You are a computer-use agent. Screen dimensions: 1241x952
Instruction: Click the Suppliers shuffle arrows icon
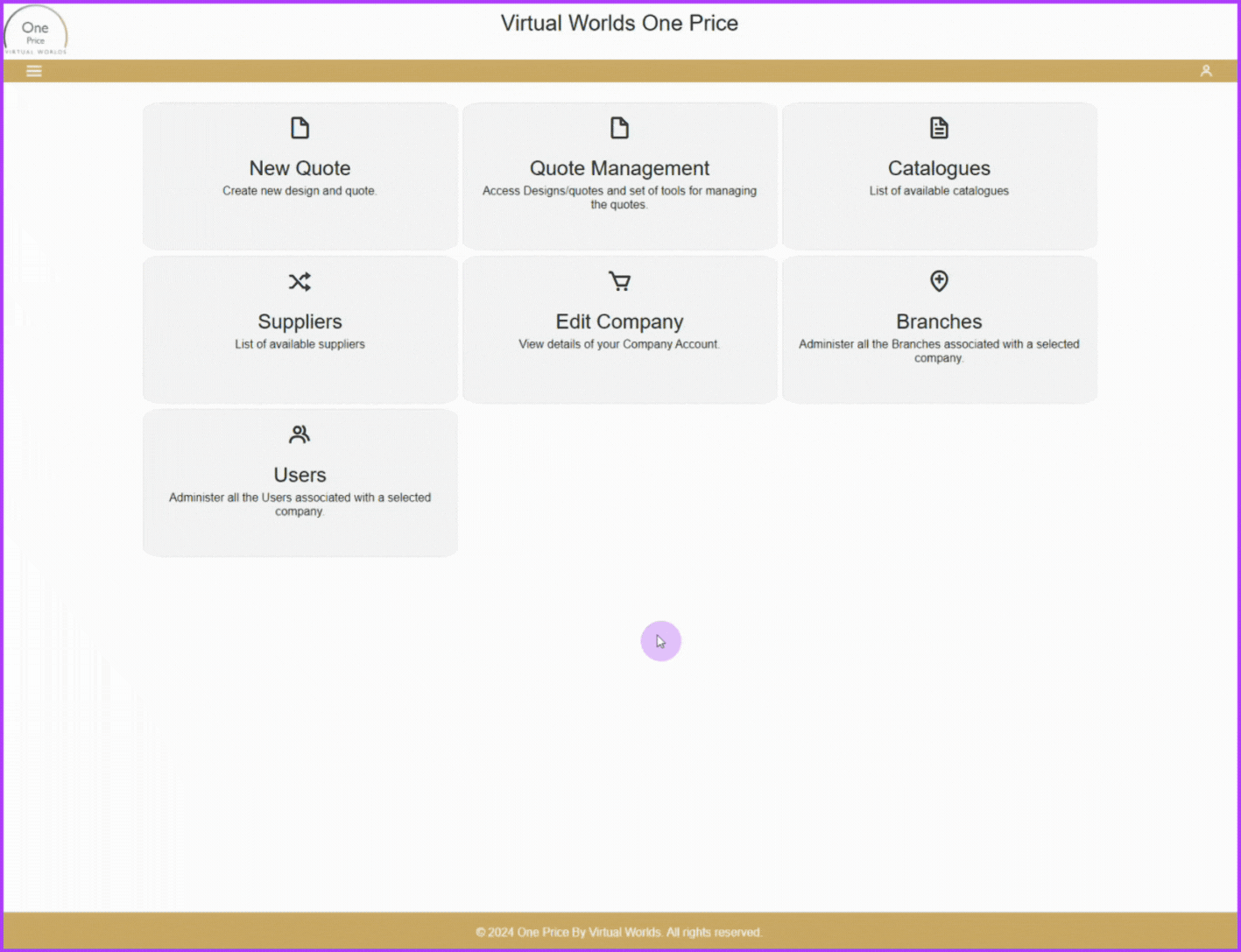pyautogui.click(x=300, y=282)
